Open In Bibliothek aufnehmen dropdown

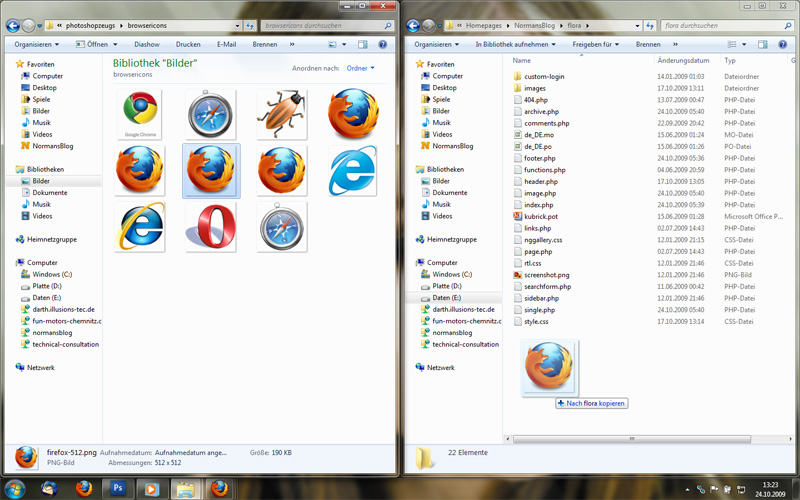point(515,44)
